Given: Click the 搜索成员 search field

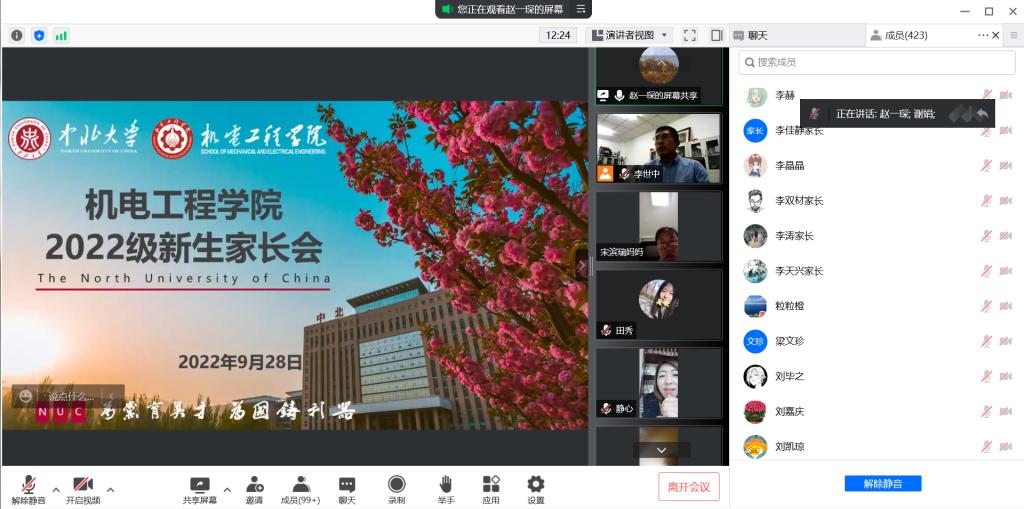Looking at the screenshot, I should (875, 62).
